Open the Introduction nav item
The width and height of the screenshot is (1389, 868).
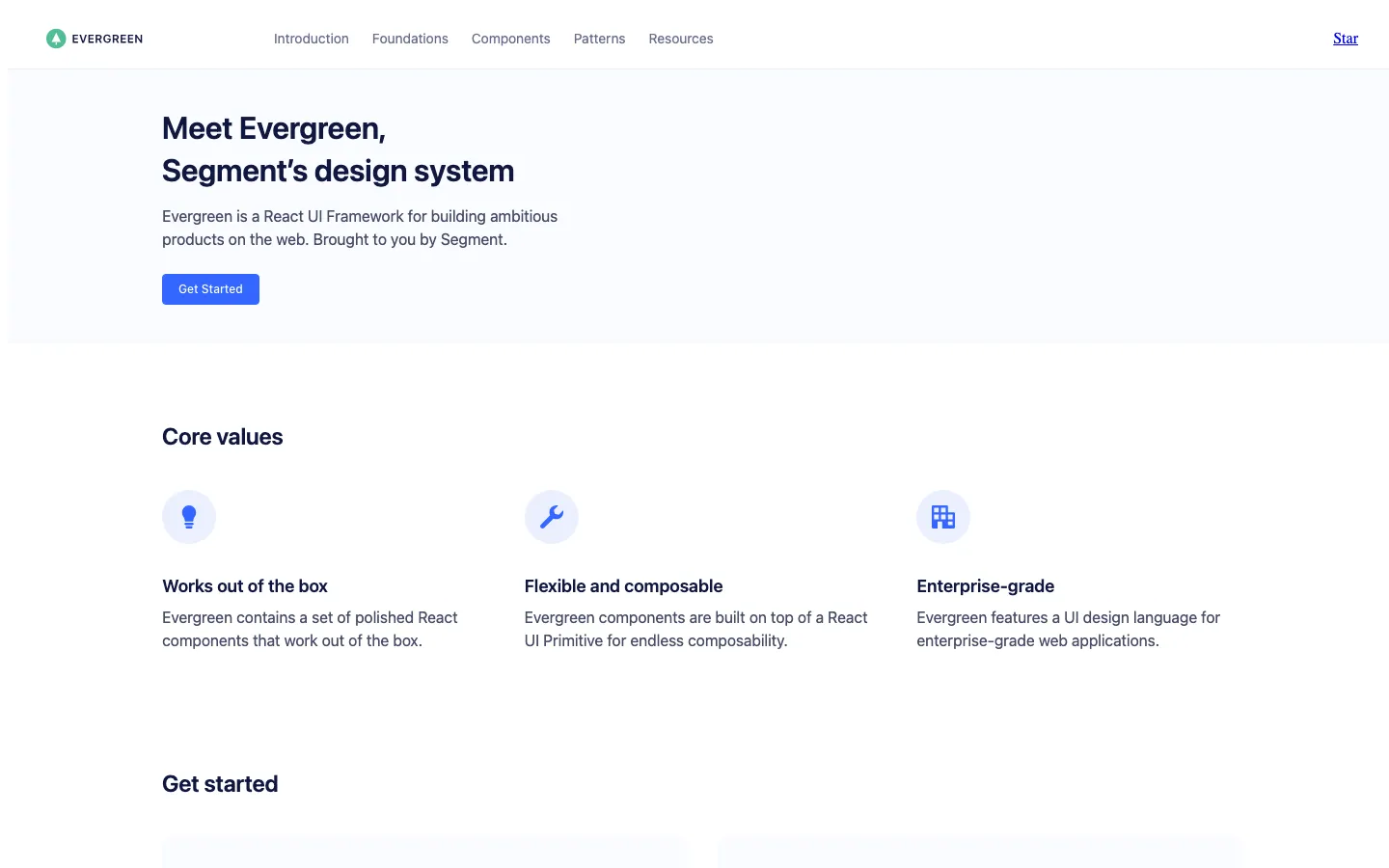pyautogui.click(x=312, y=39)
